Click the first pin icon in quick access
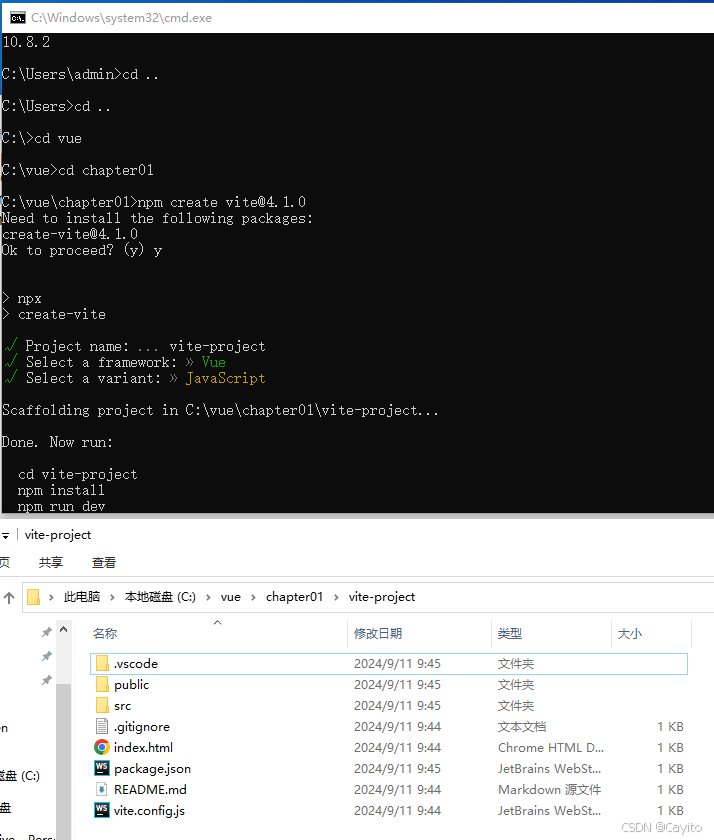Image resolution: width=714 pixels, height=840 pixels. coord(47,632)
